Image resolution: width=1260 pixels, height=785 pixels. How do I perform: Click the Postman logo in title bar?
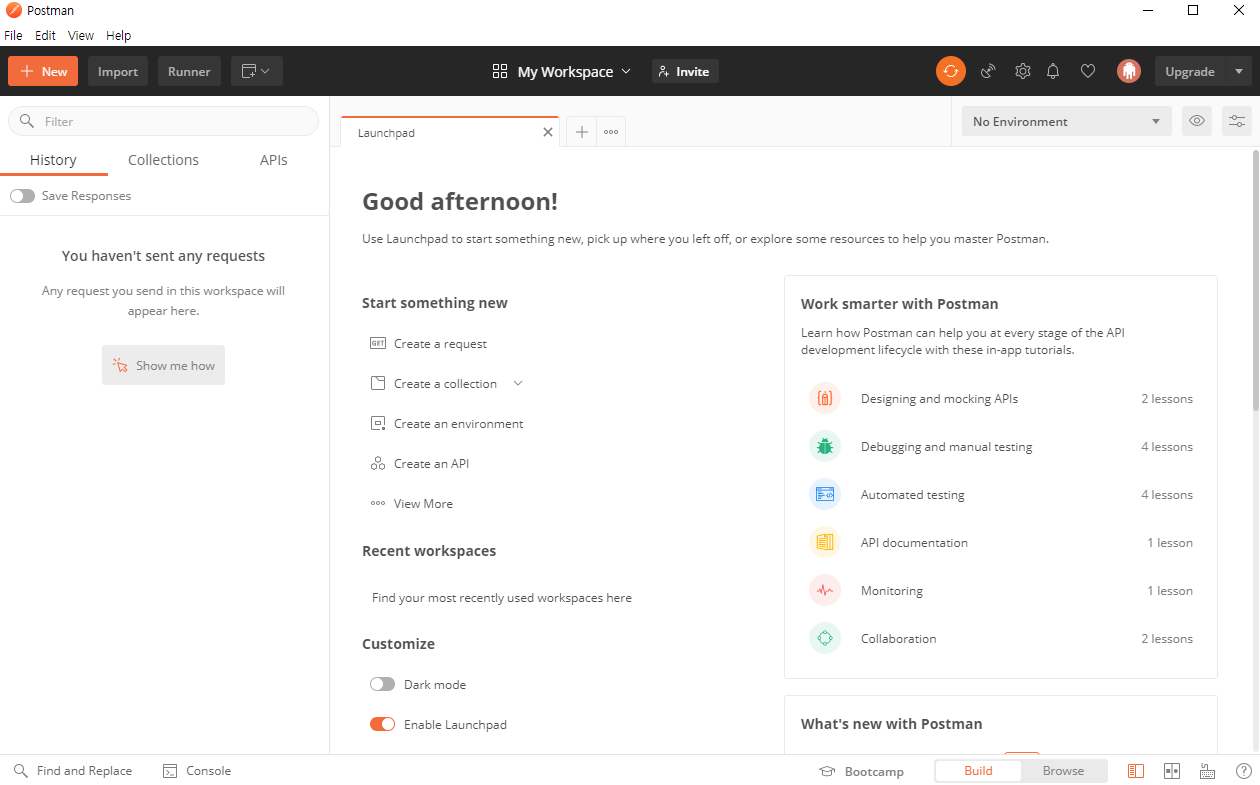click(13, 10)
